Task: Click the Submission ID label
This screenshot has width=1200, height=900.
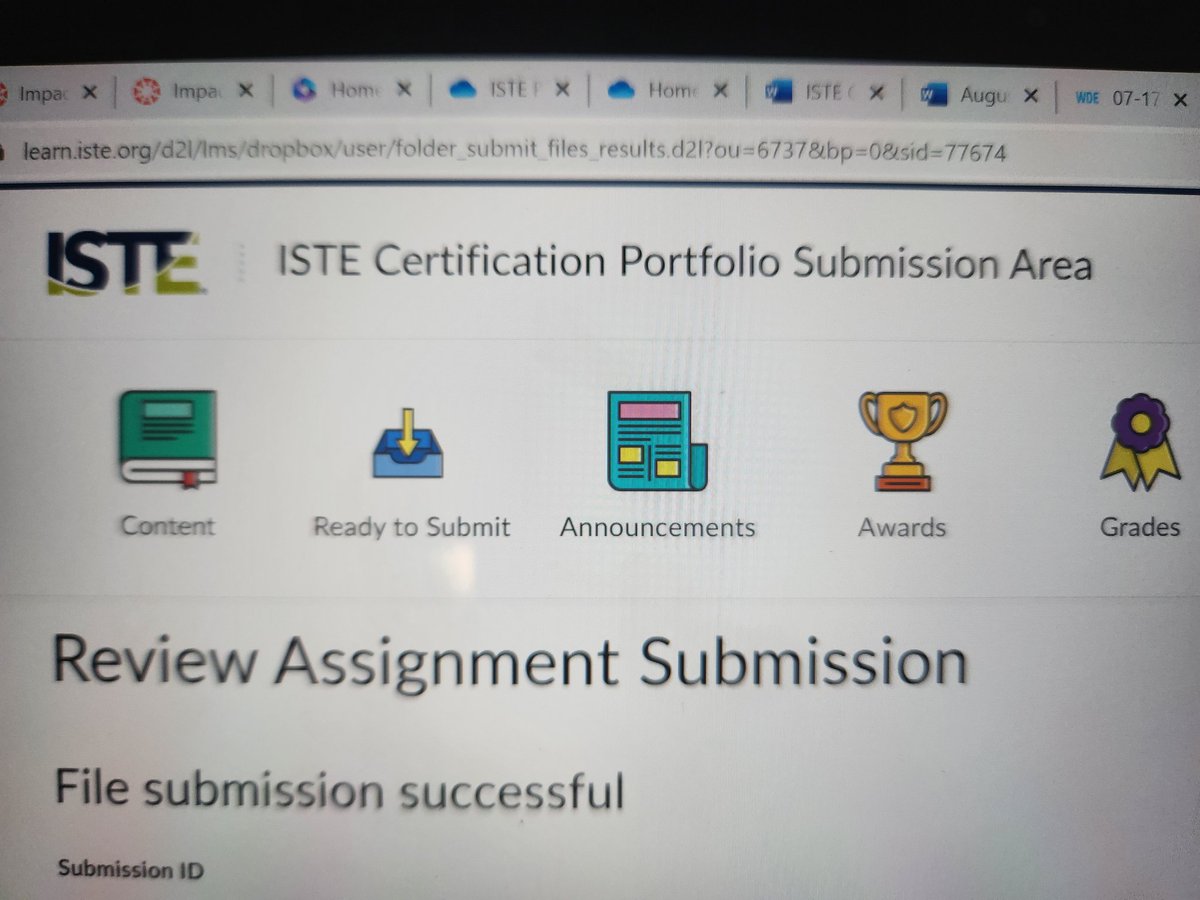Action: pyautogui.click(x=130, y=868)
